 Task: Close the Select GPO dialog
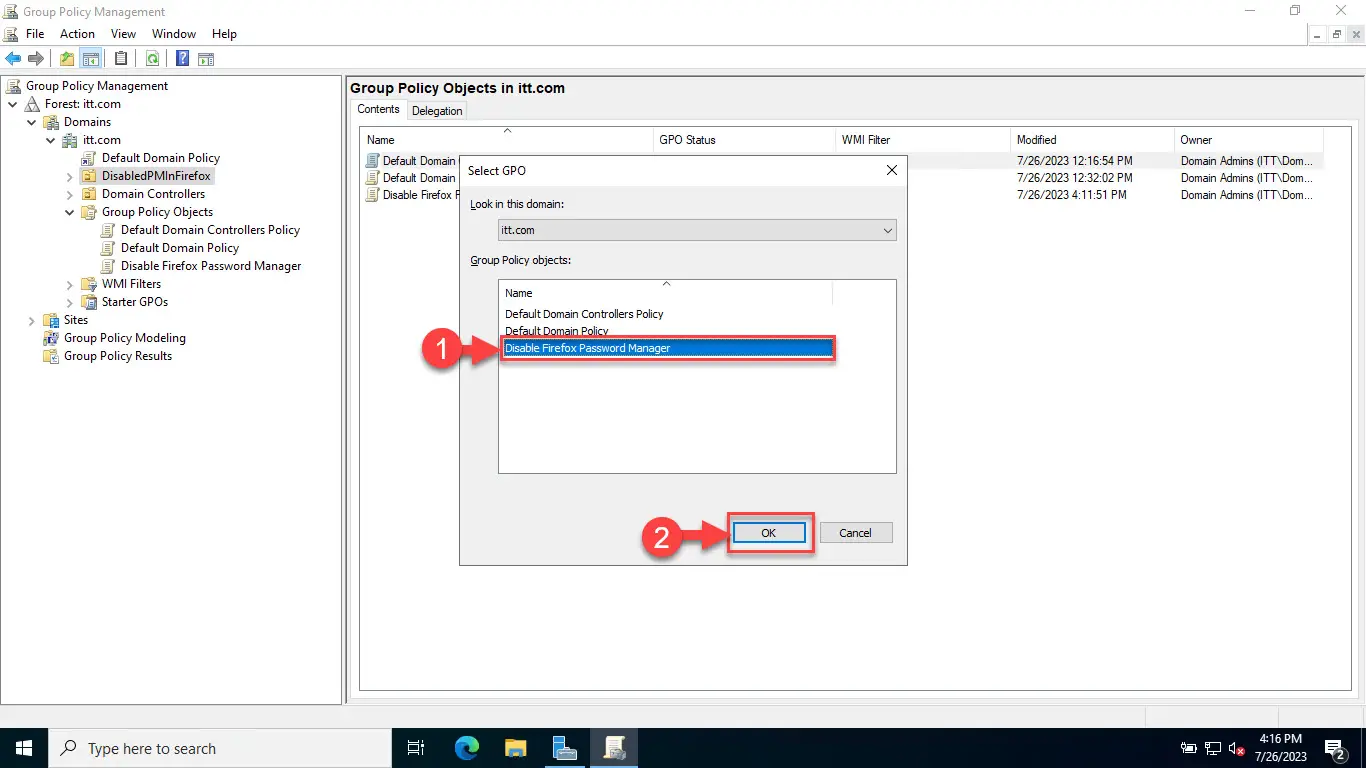(892, 171)
